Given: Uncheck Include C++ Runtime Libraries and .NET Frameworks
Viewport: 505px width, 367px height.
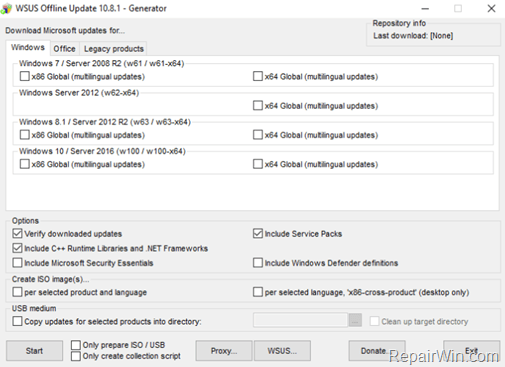Looking at the screenshot, I should click(17, 248).
